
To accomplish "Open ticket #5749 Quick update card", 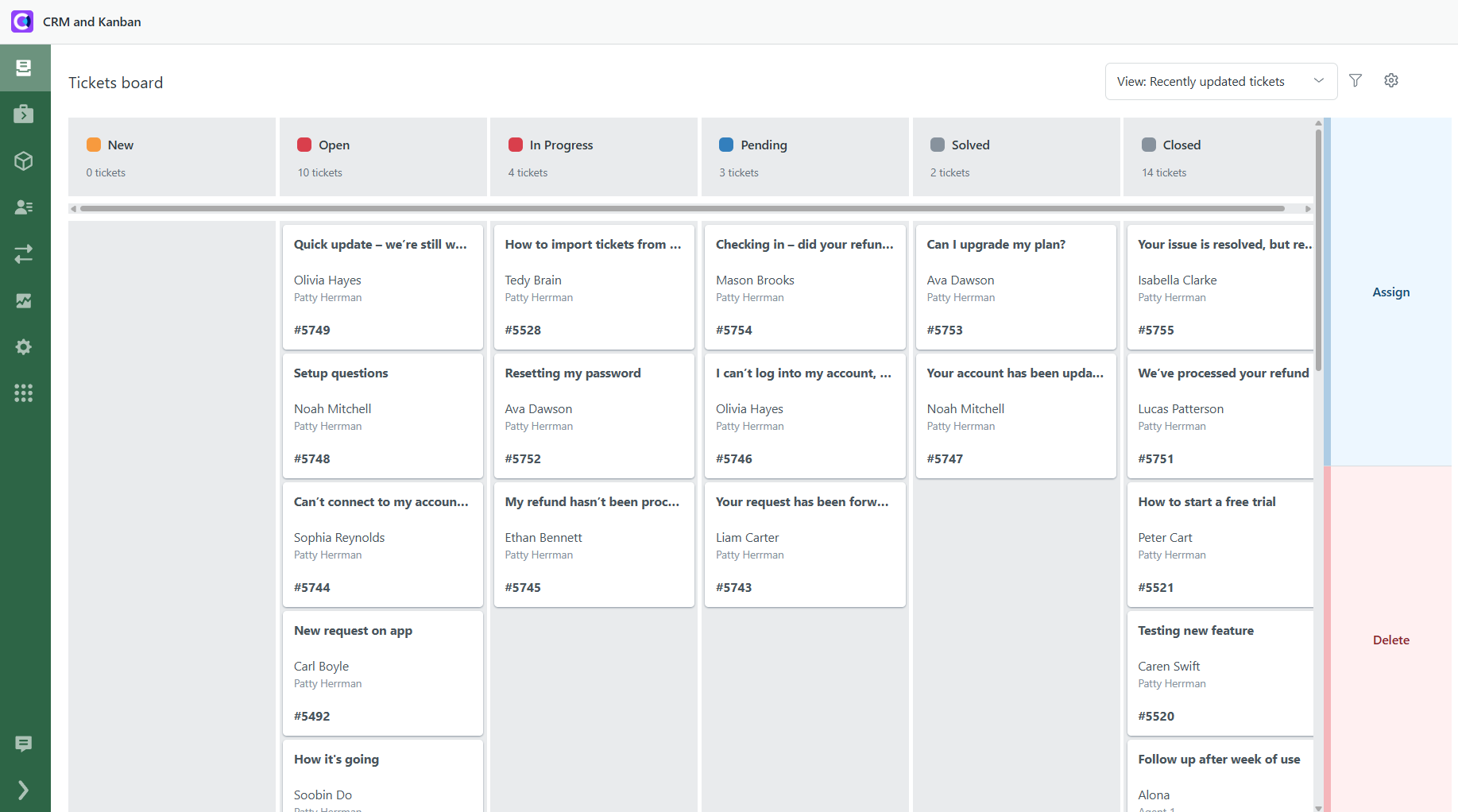I will (x=382, y=287).
